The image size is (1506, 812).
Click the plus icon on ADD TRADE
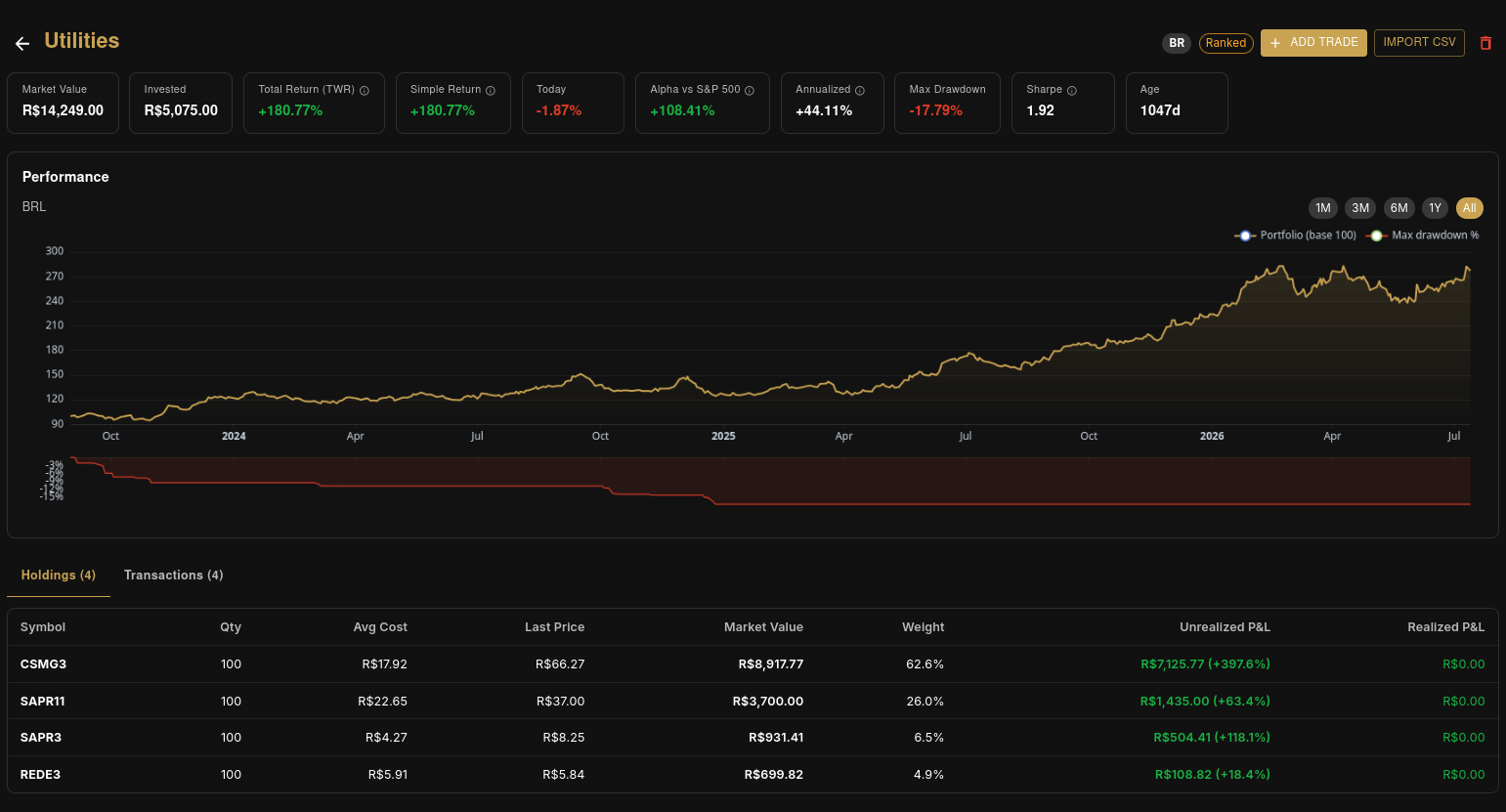click(1275, 43)
